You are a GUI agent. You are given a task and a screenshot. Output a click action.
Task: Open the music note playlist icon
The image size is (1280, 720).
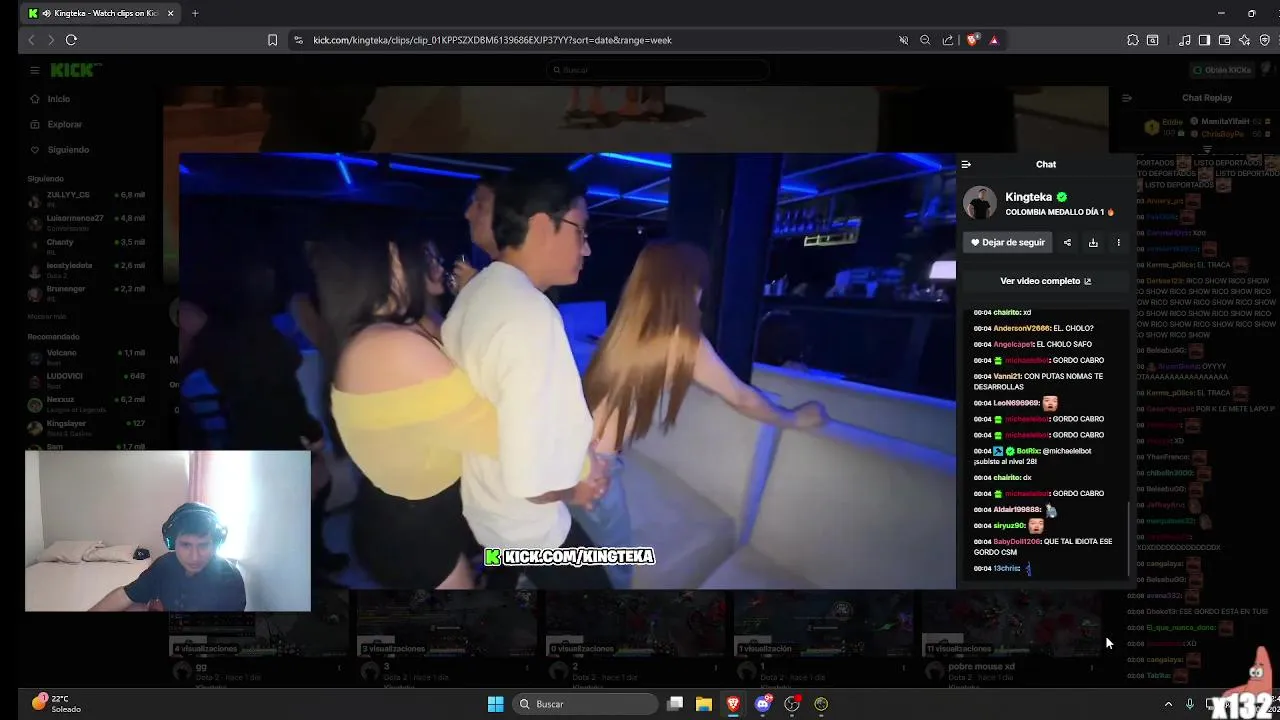click(1185, 40)
